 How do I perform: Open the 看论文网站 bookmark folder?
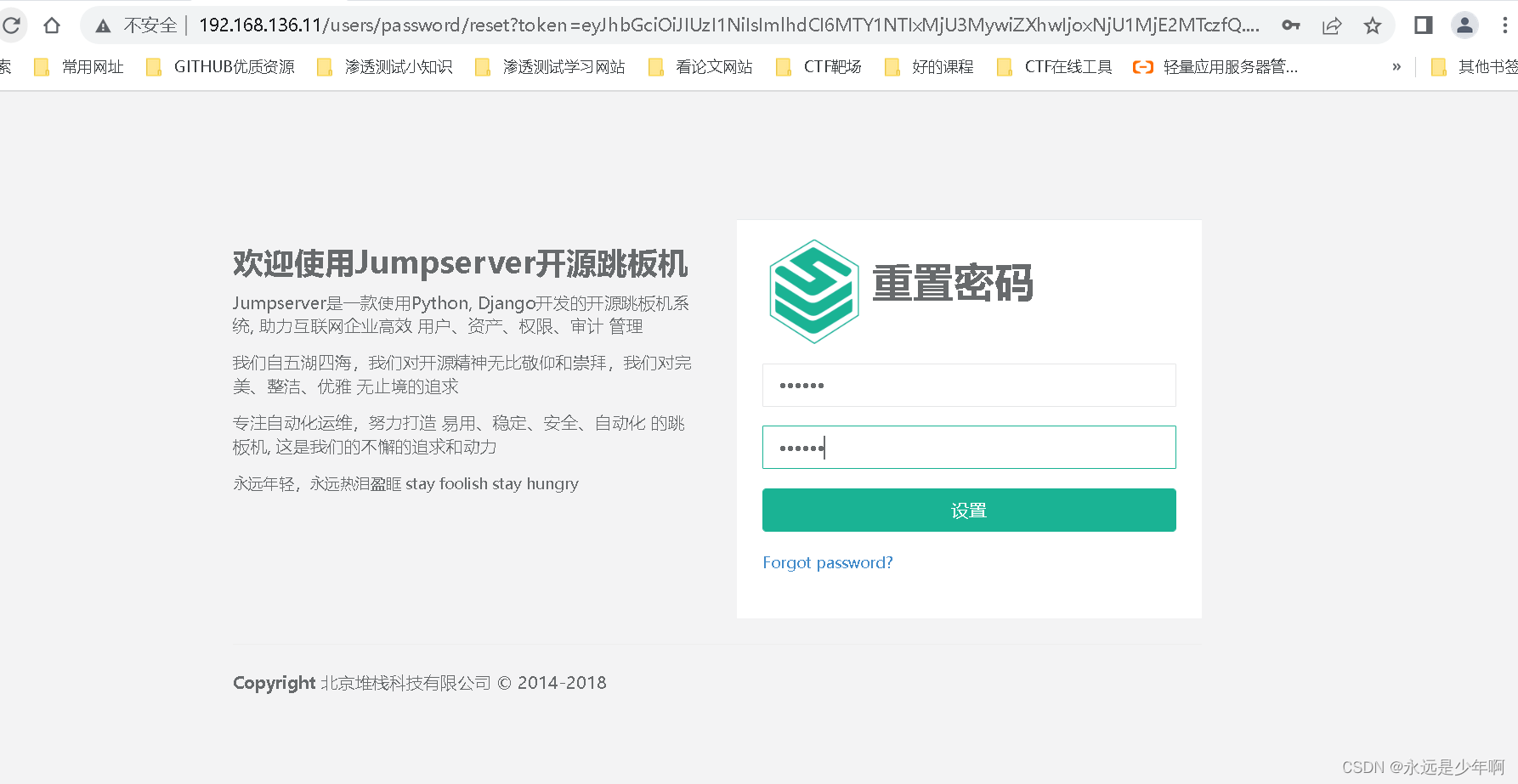700,67
